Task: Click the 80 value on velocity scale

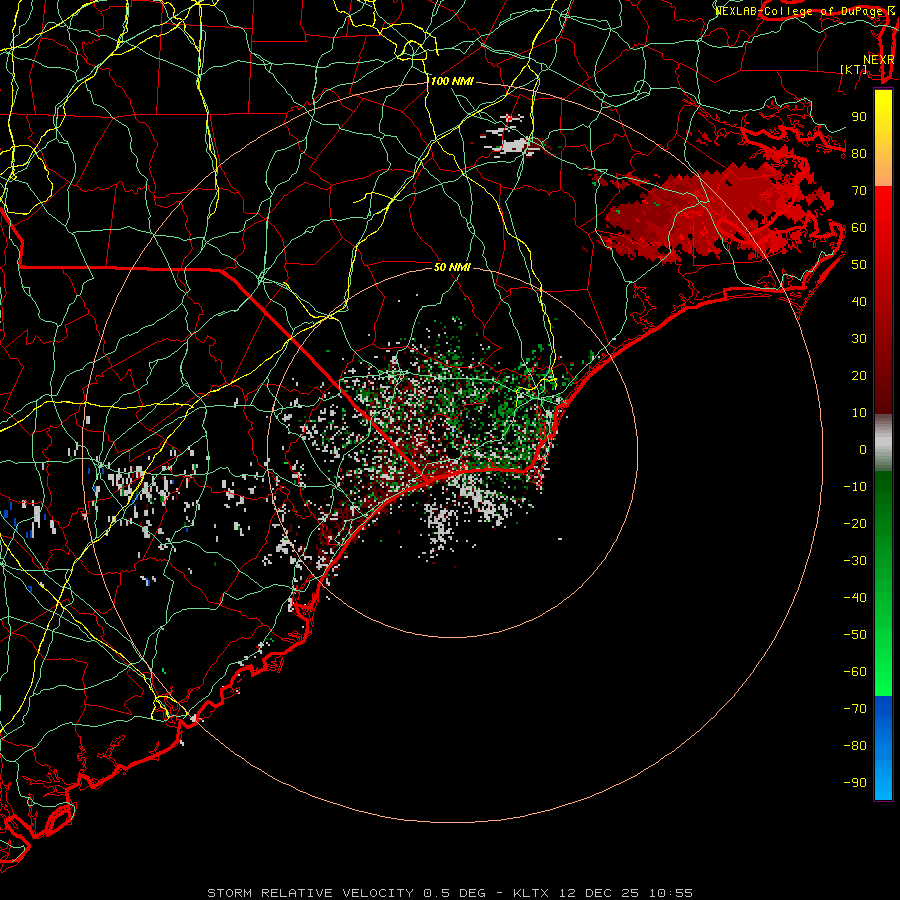Action: point(859,154)
